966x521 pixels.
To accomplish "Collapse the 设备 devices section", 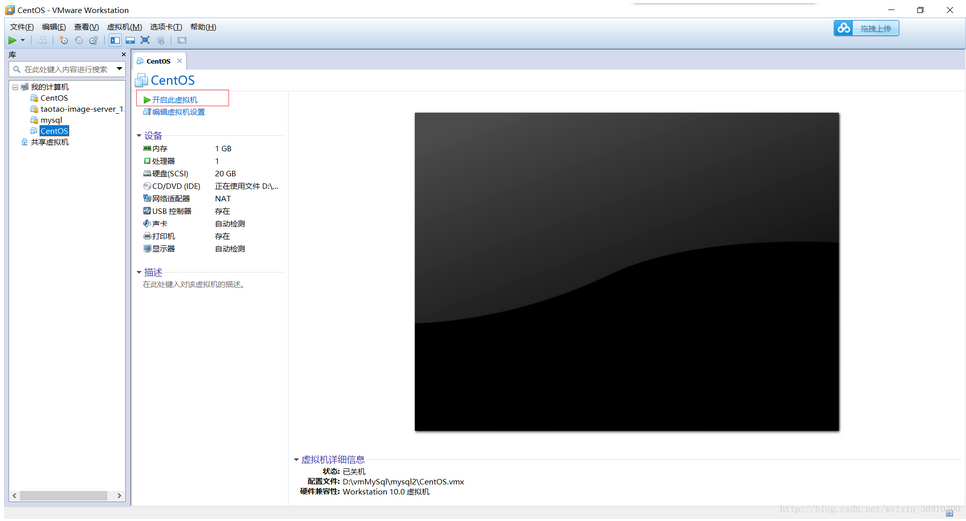I will click(140, 136).
